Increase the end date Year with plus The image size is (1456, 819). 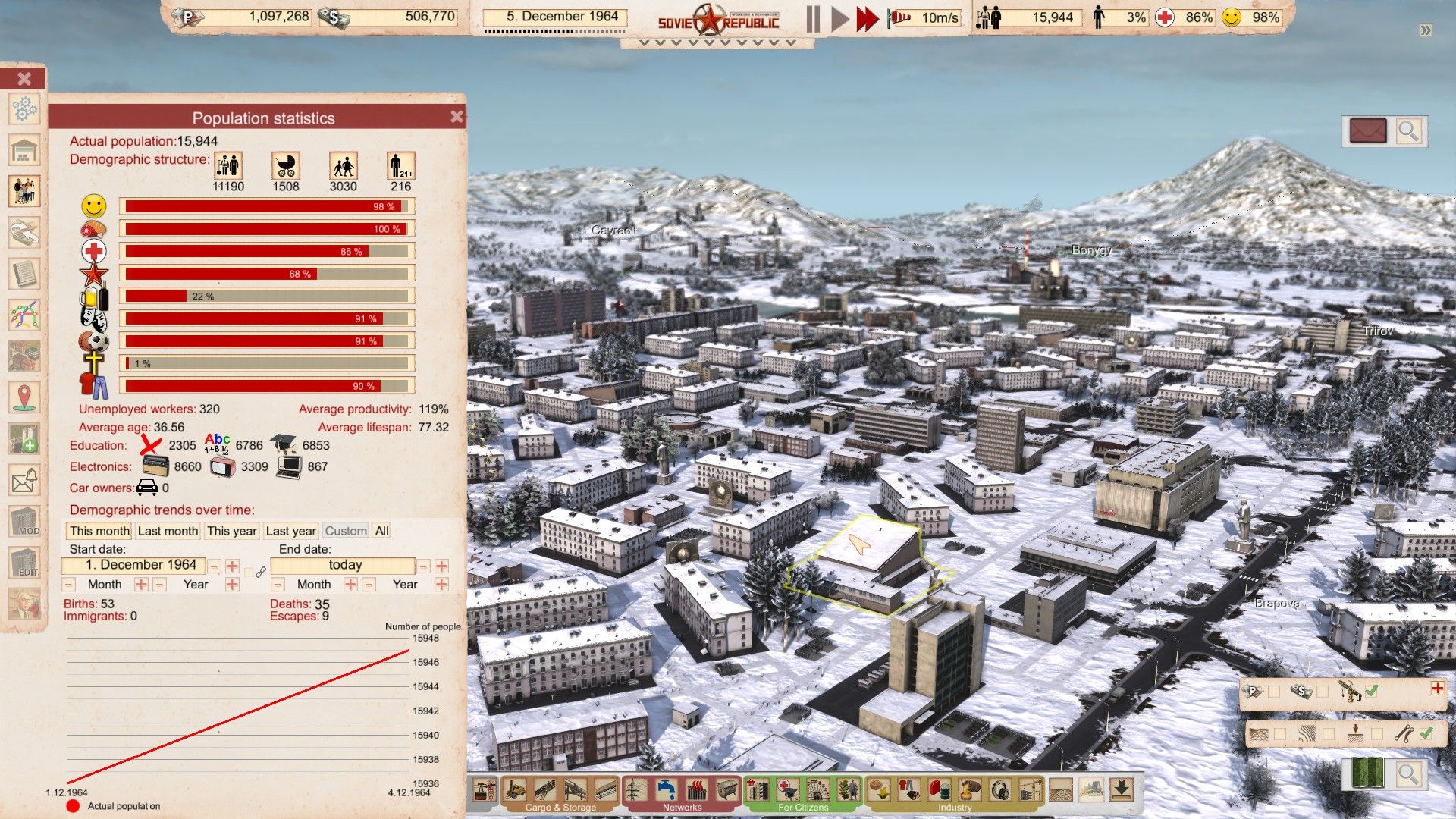coord(441,585)
